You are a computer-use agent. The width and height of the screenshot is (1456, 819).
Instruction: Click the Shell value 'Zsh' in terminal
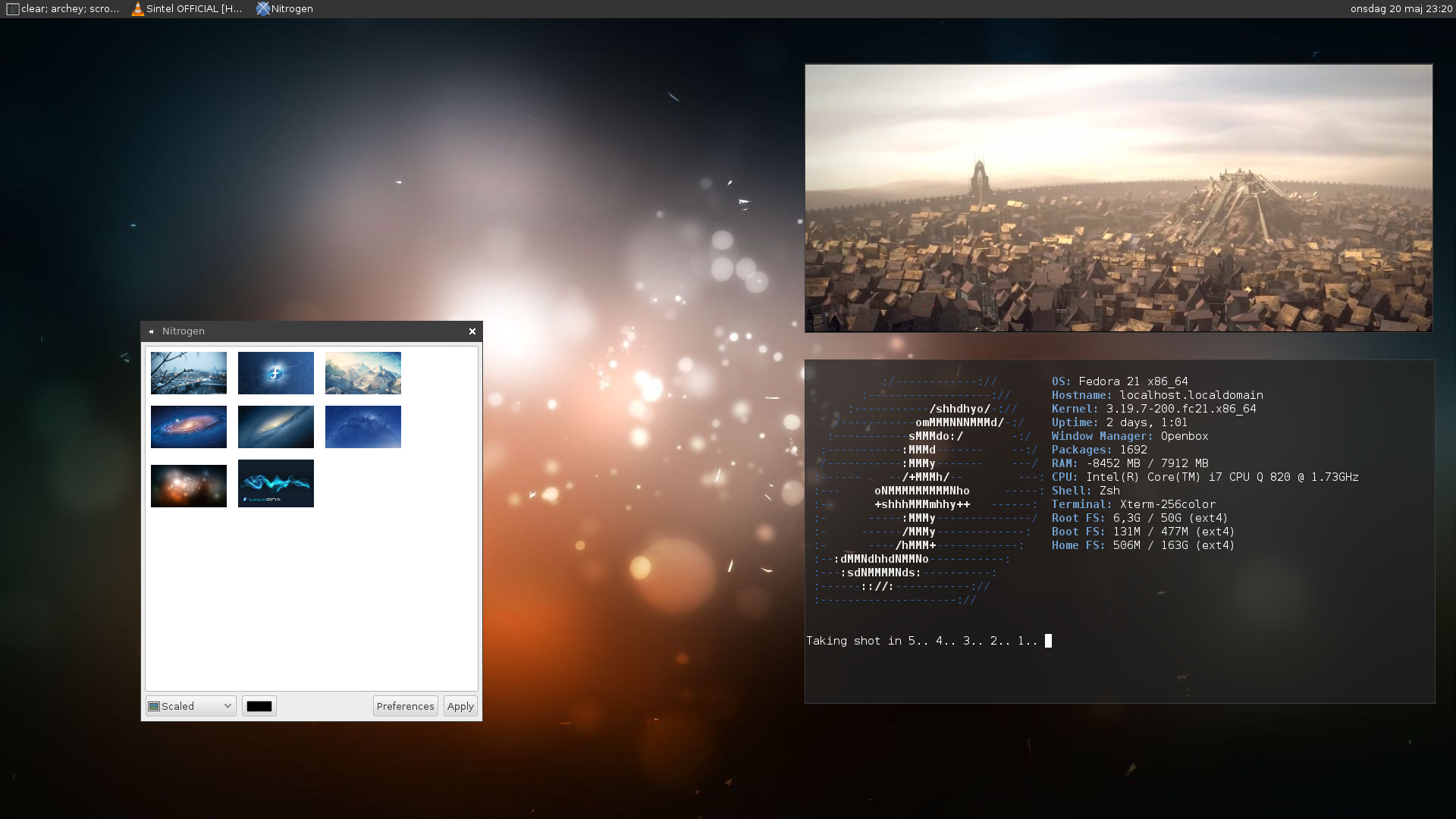coord(1109,491)
